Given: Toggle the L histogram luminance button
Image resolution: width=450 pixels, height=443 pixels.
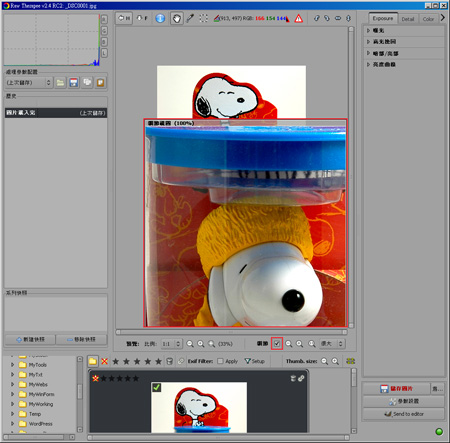Looking at the screenshot, I should point(104,53).
